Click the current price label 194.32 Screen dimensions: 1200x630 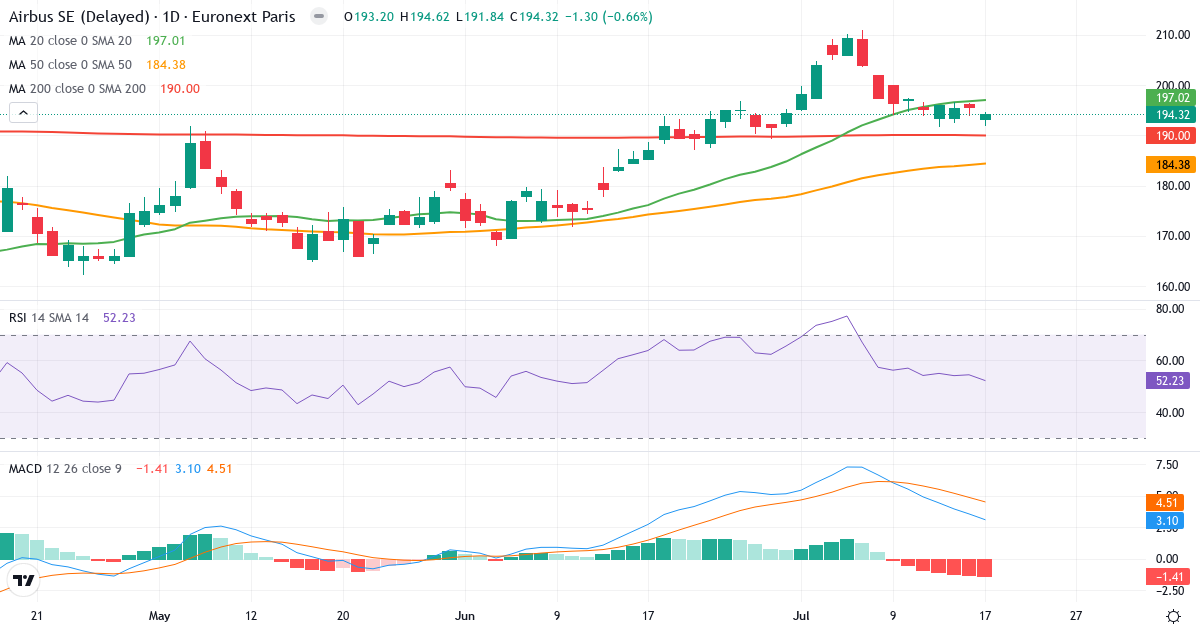coord(1169,115)
